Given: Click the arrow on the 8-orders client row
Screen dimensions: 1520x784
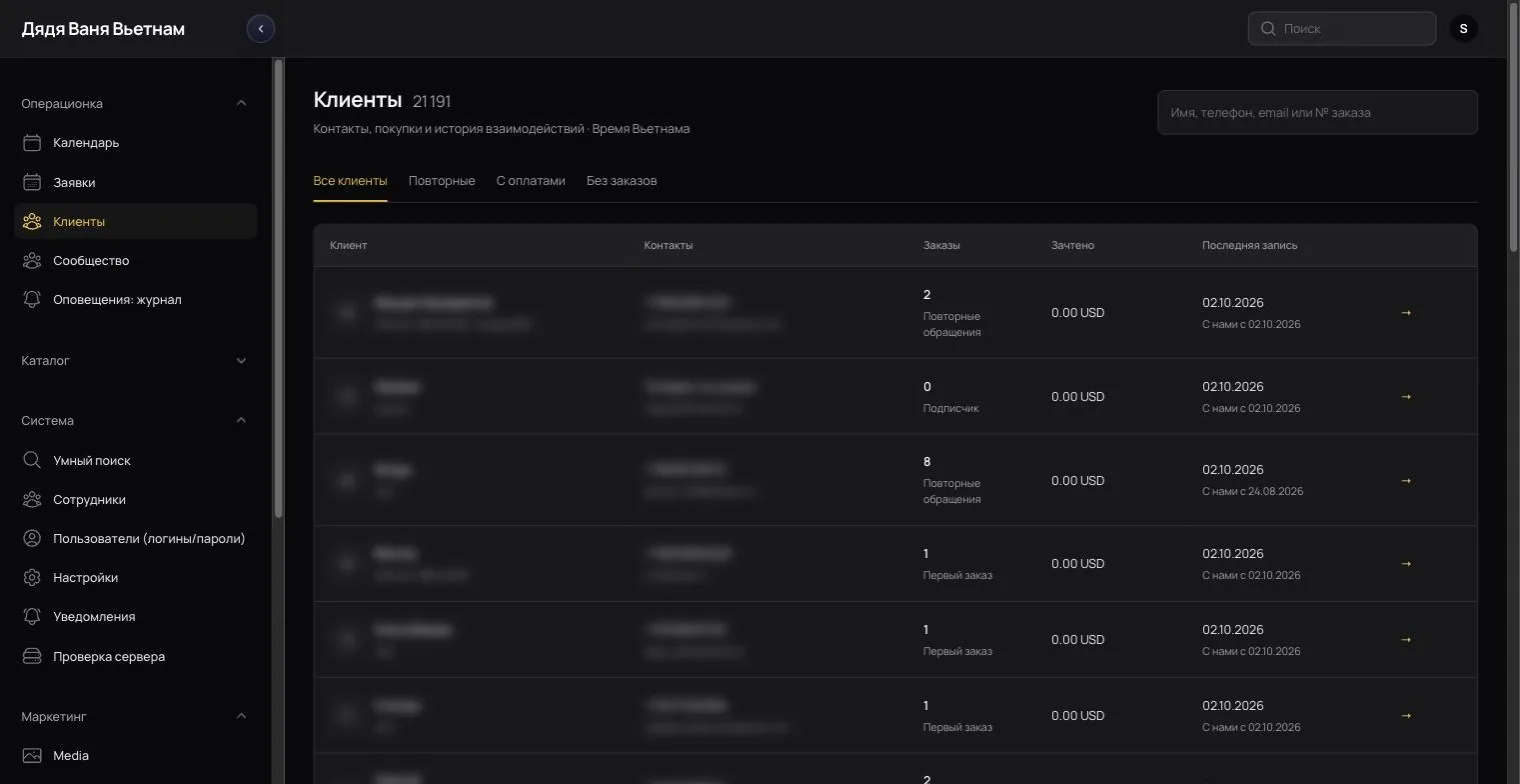Looking at the screenshot, I should tap(1406, 481).
